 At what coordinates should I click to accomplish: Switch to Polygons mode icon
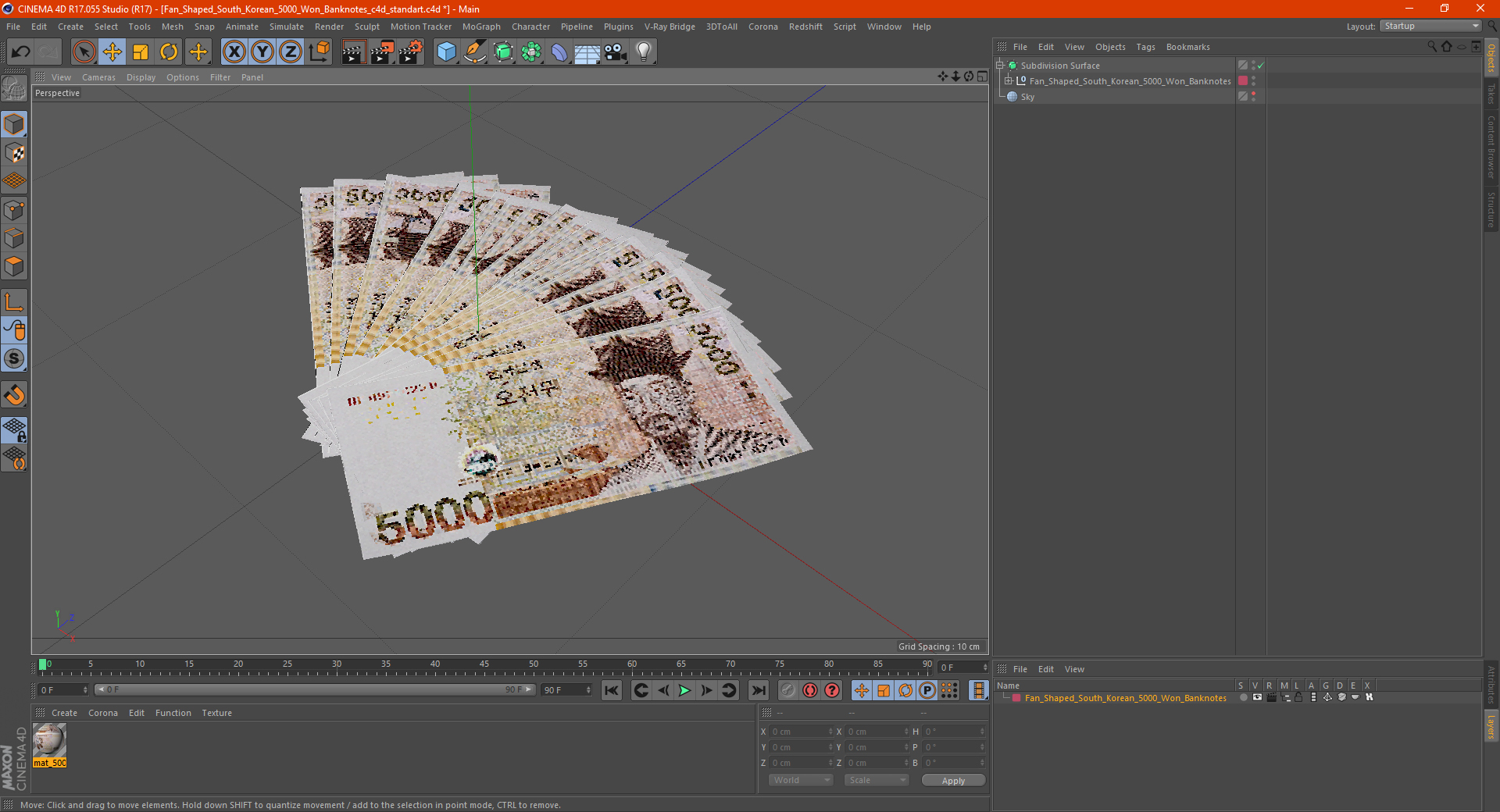[14, 266]
